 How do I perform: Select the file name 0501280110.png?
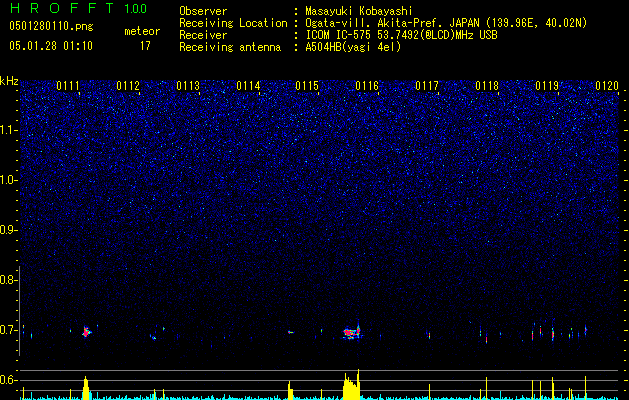[x=51, y=26]
